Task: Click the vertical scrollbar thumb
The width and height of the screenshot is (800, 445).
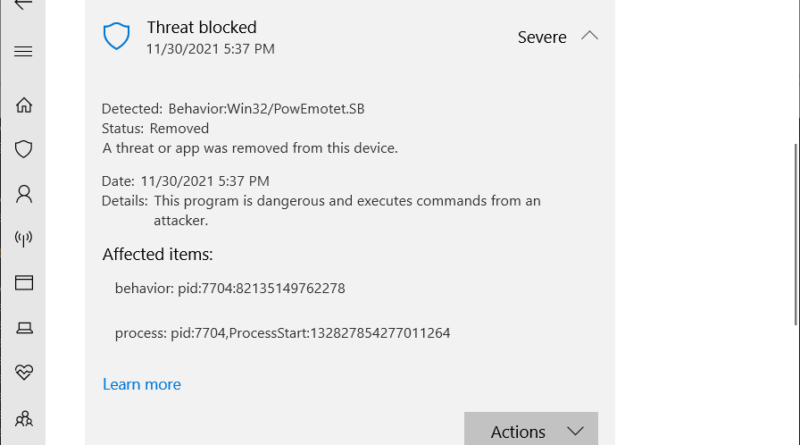Action: click(x=796, y=234)
